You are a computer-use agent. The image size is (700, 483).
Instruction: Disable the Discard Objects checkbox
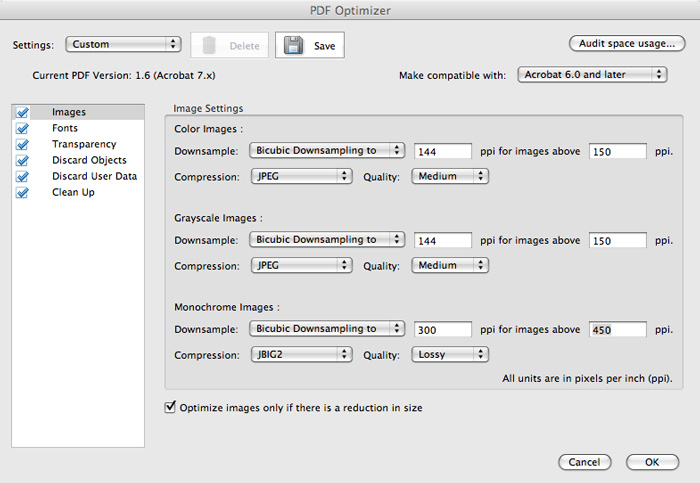click(x=22, y=161)
